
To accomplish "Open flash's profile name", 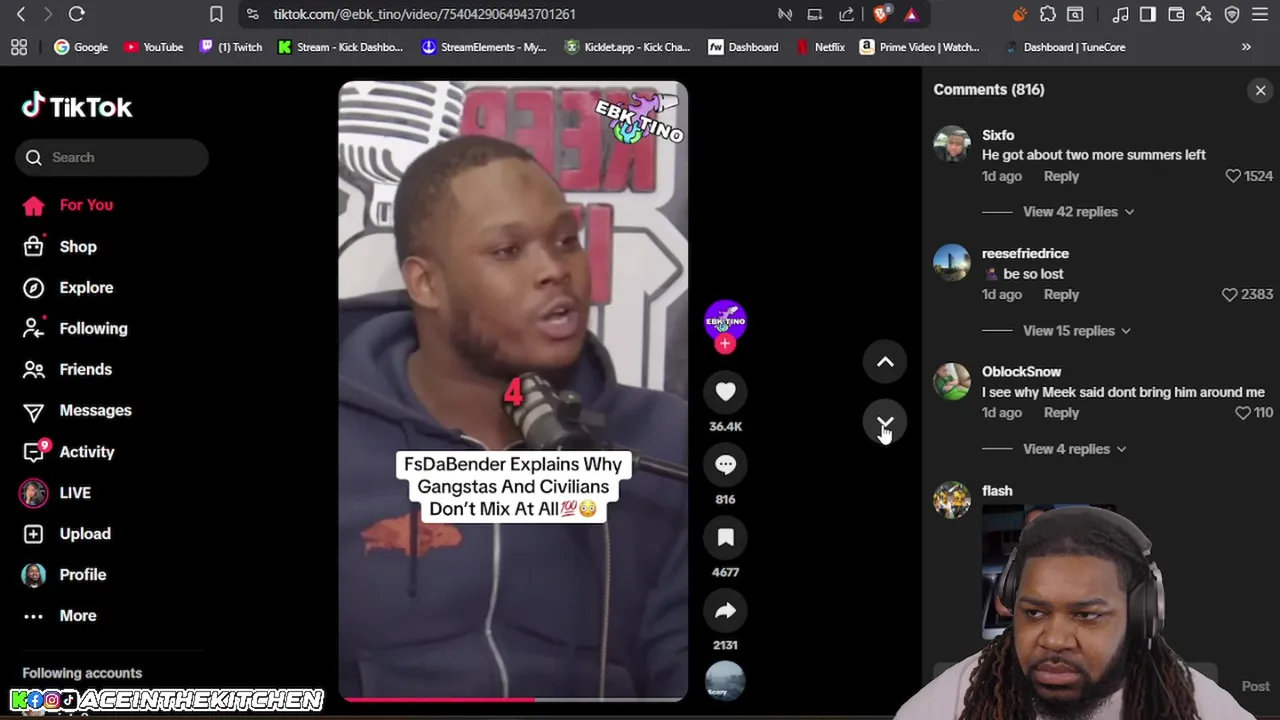I will [997, 491].
